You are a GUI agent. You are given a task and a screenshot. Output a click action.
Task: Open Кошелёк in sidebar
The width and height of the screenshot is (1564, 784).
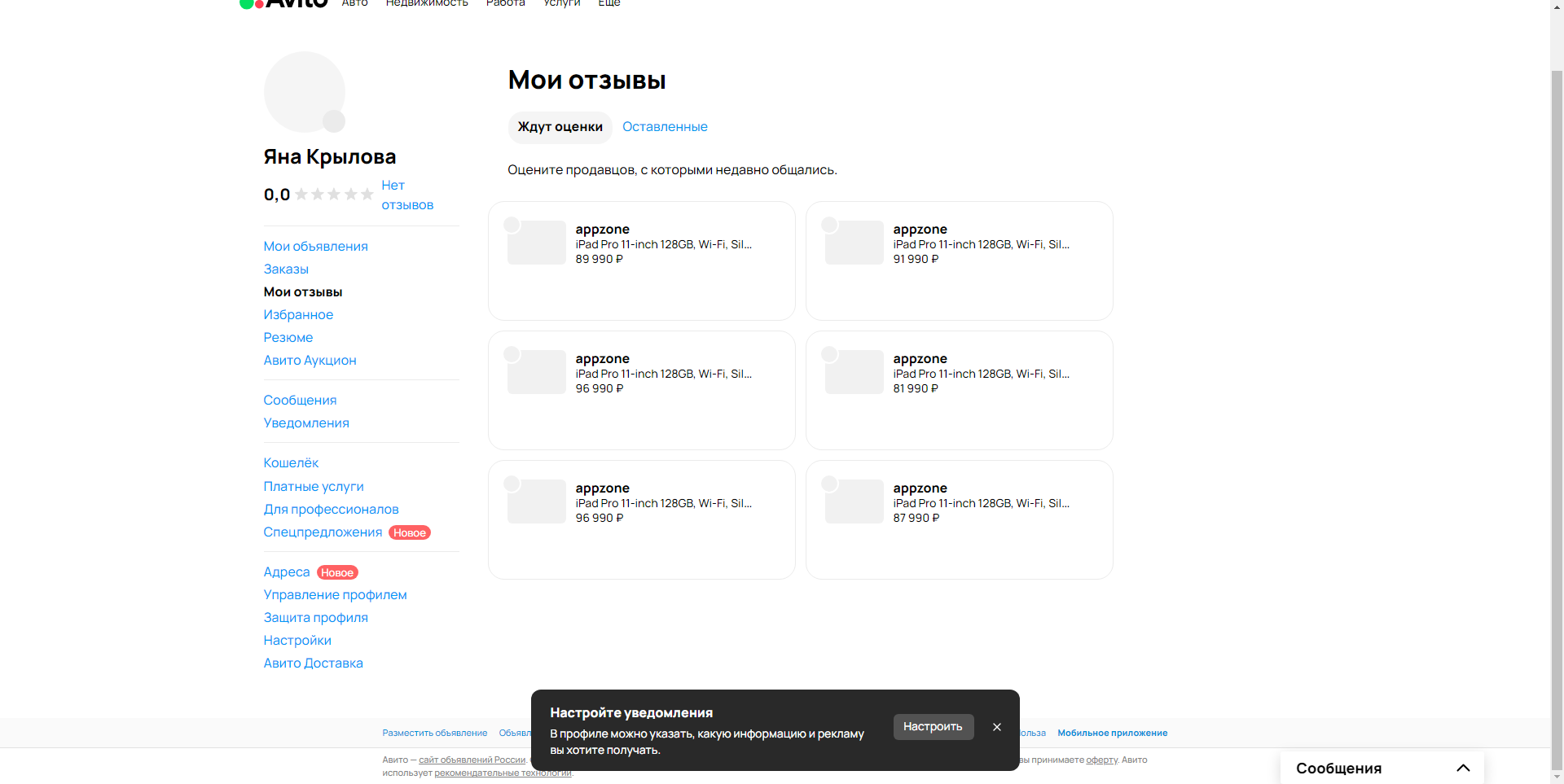(291, 463)
